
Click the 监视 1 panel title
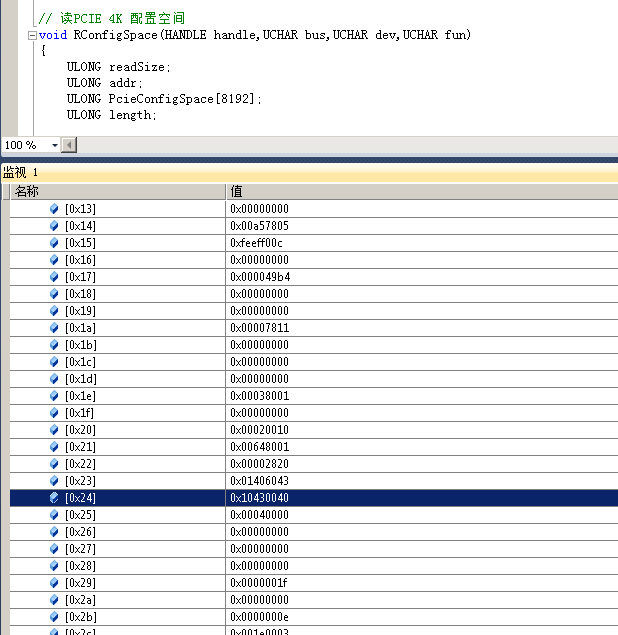click(x=20, y=173)
